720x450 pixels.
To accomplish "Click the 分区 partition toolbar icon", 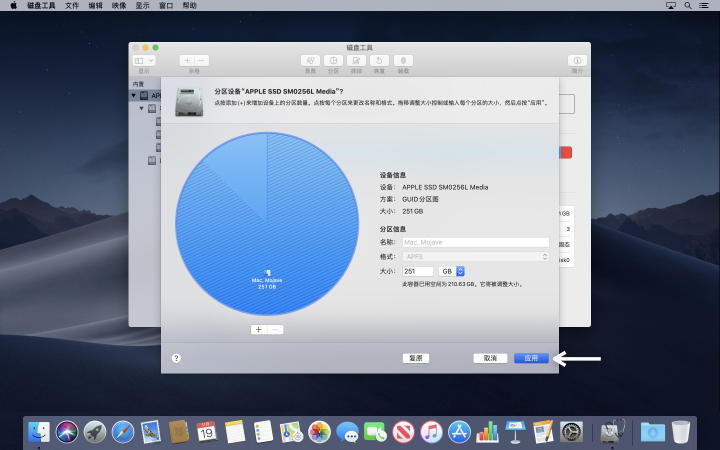I will (333, 60).
